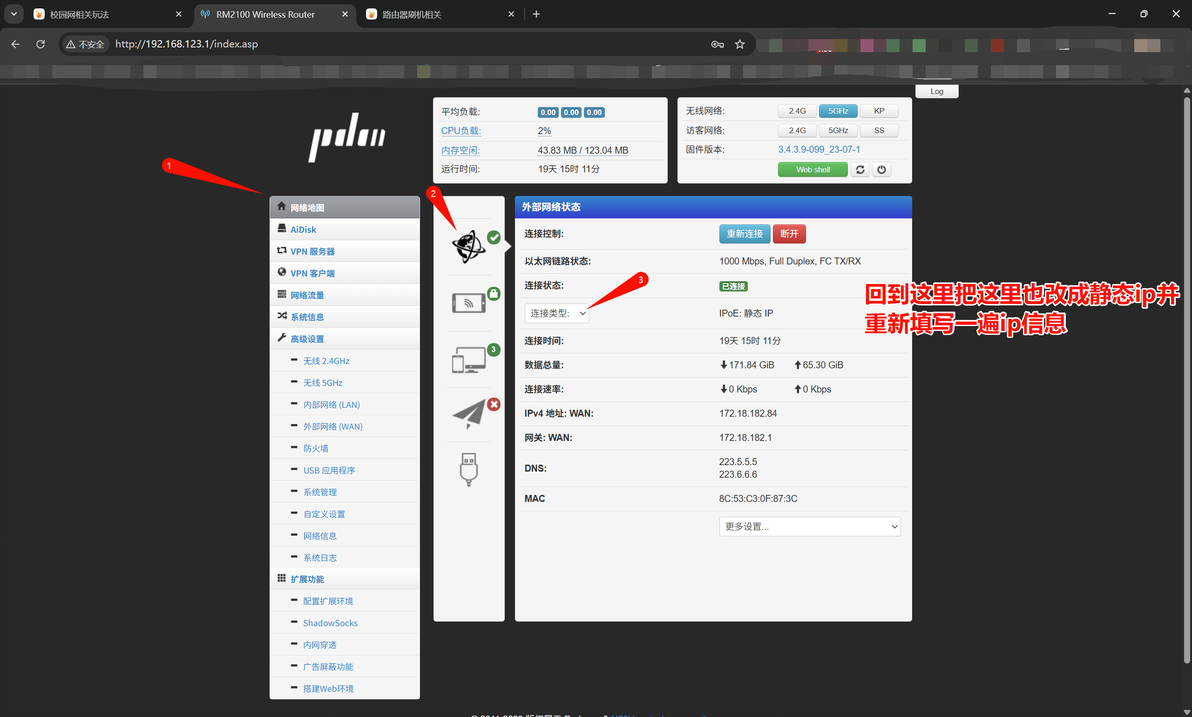Open the saved password key icon
Screen dimensions: 1192x717
[717, 44]
